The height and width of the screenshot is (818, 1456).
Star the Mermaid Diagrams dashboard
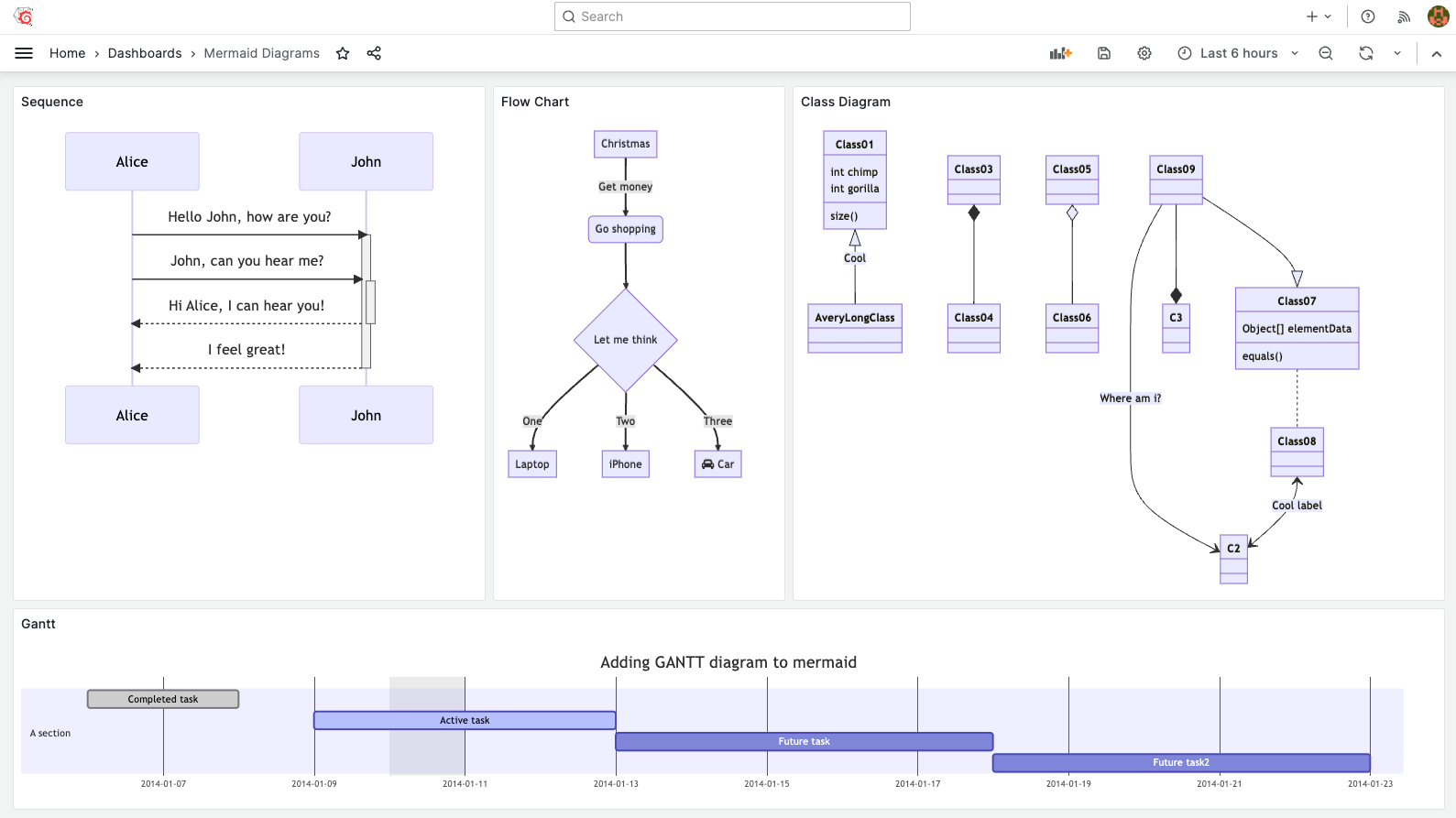[343, 53]
